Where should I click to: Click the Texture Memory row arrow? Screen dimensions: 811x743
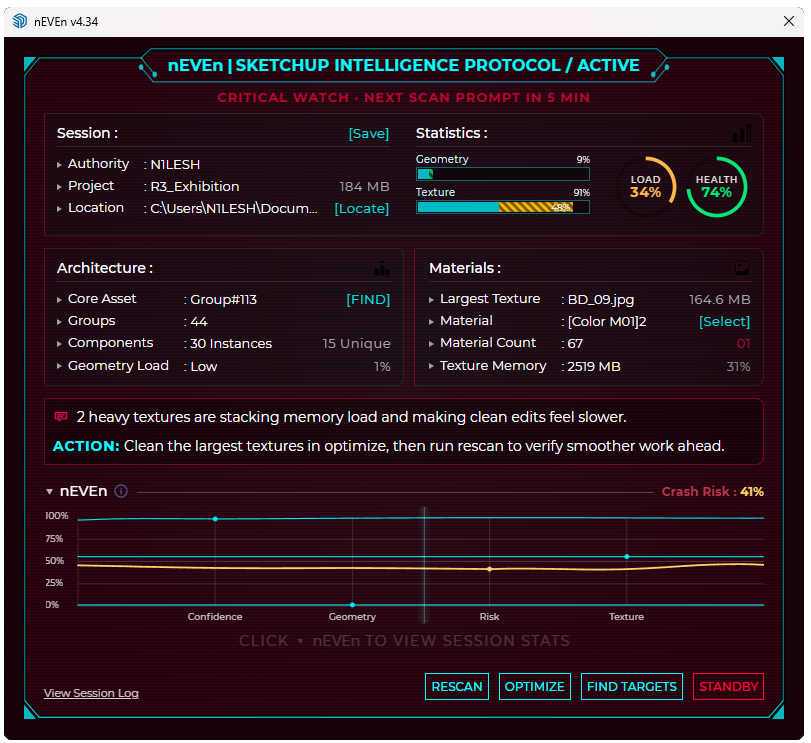tap(431, 366)
